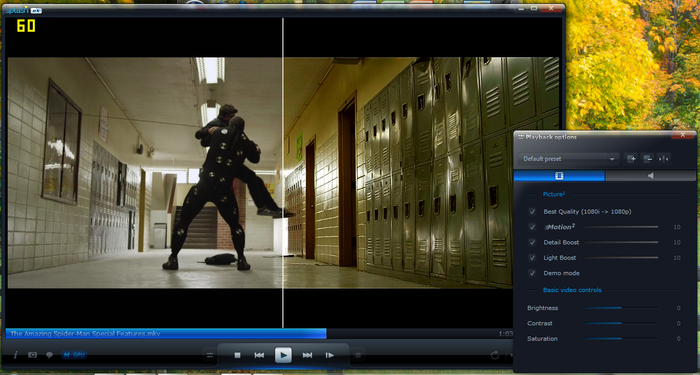Click the demo mode split divider line
The height and width of the screenshot is (375, 700).
(x=283, y=173)
